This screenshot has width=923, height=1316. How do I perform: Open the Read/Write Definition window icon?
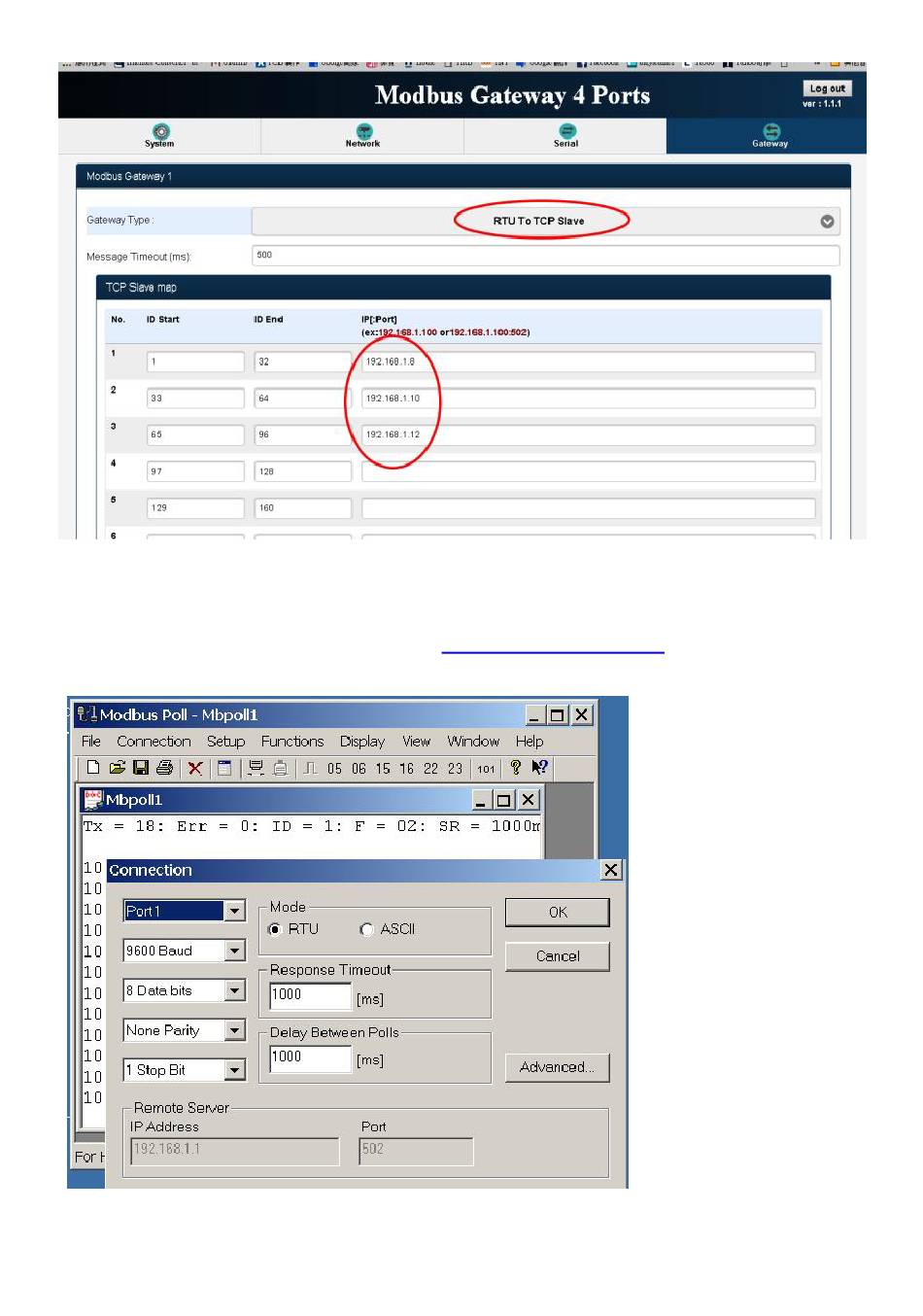click(224, 768)
